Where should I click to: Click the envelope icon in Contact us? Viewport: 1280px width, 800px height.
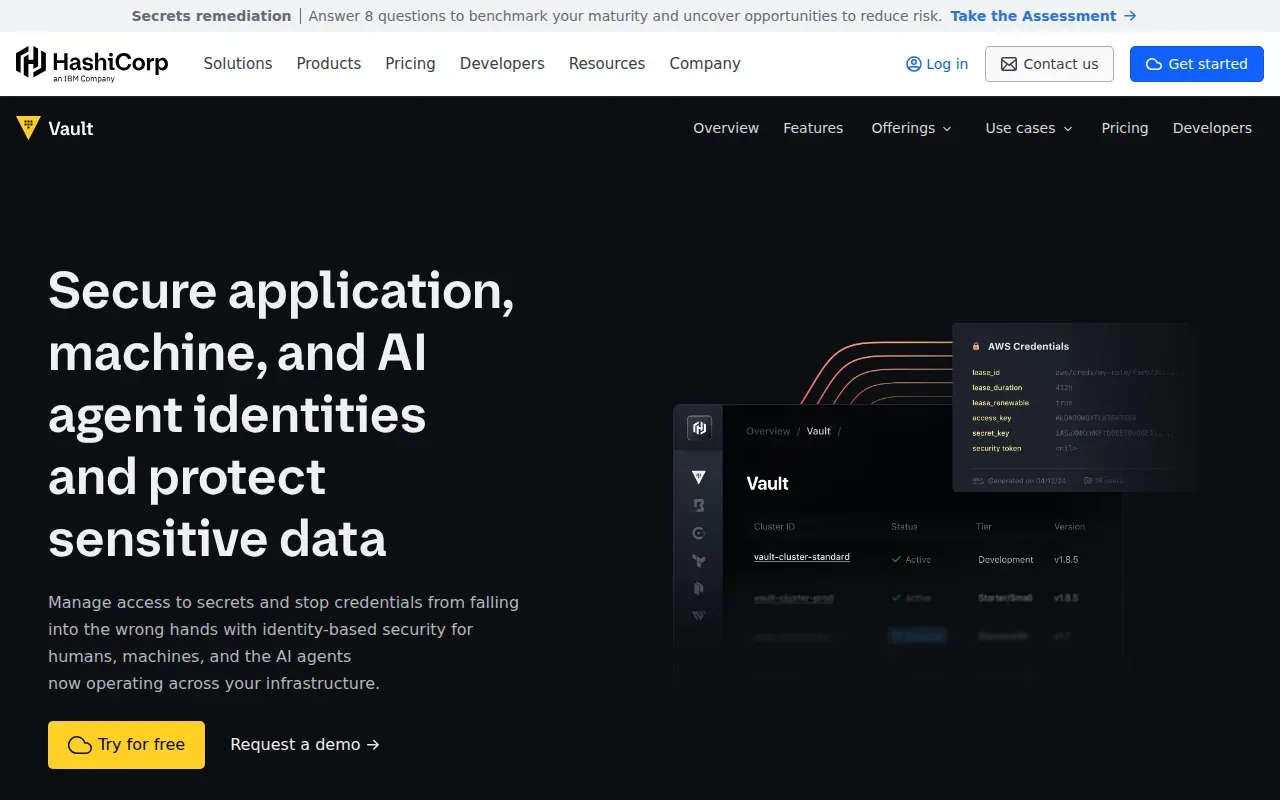(x=1009, y=64)
